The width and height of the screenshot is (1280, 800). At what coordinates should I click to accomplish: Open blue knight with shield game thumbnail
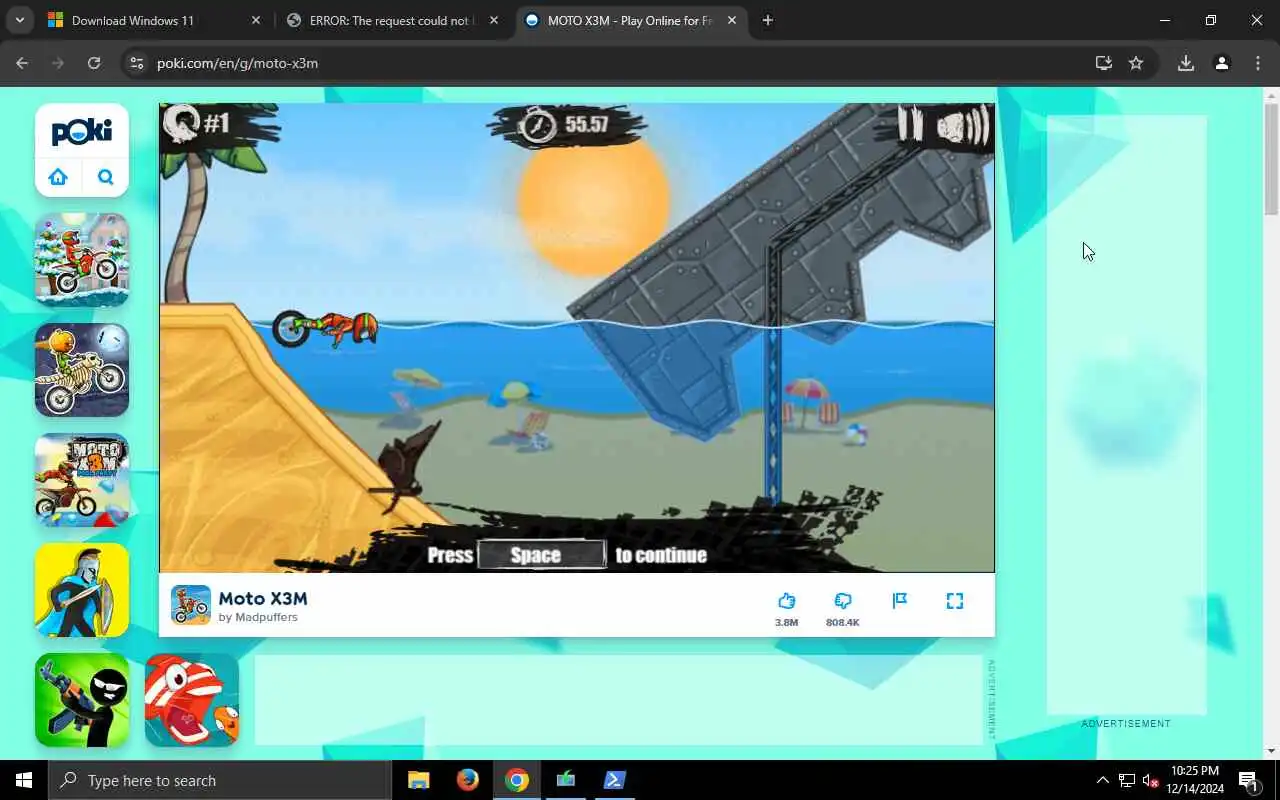coord(82,590)
